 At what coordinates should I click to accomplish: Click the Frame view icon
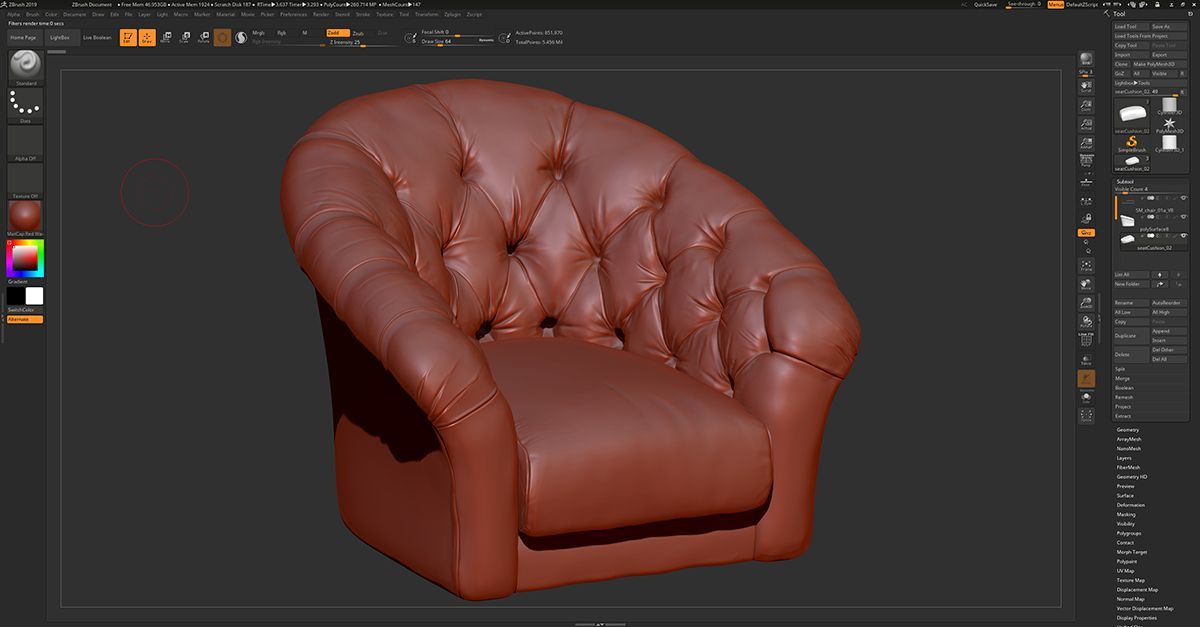pos(1086,267)
